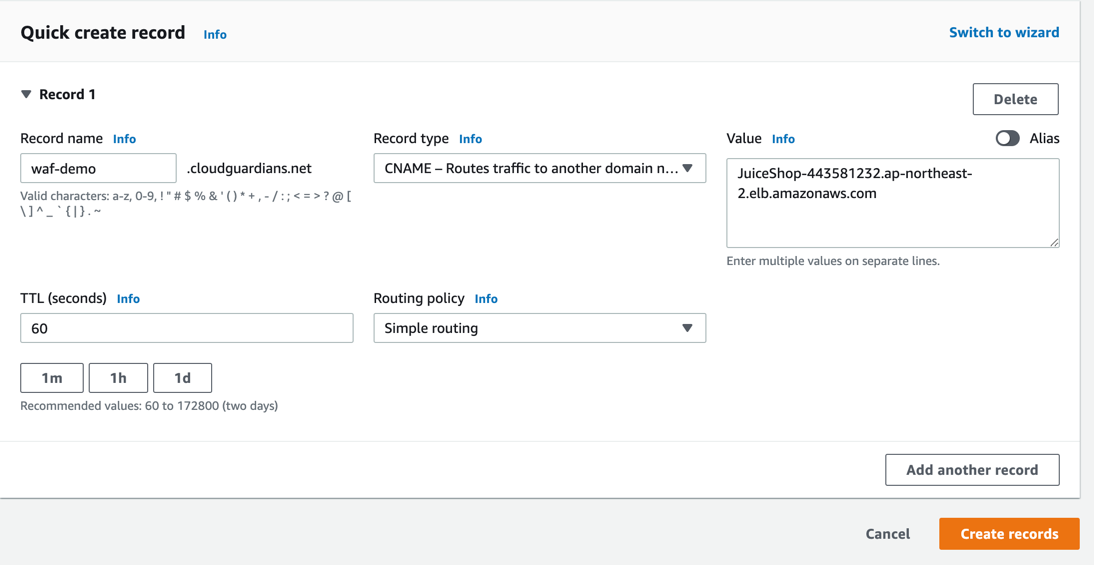Toggle the Alias switch
The height and width of the screenshot is (565, 1094).
click(x=1007, y=139)
